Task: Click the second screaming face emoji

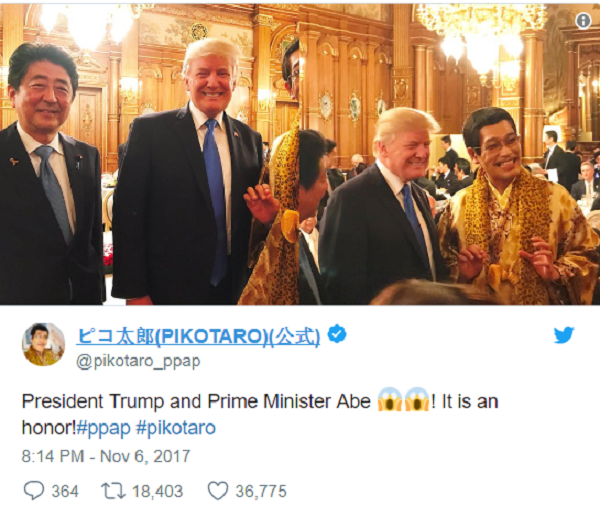Action: [x=417, y=399]
